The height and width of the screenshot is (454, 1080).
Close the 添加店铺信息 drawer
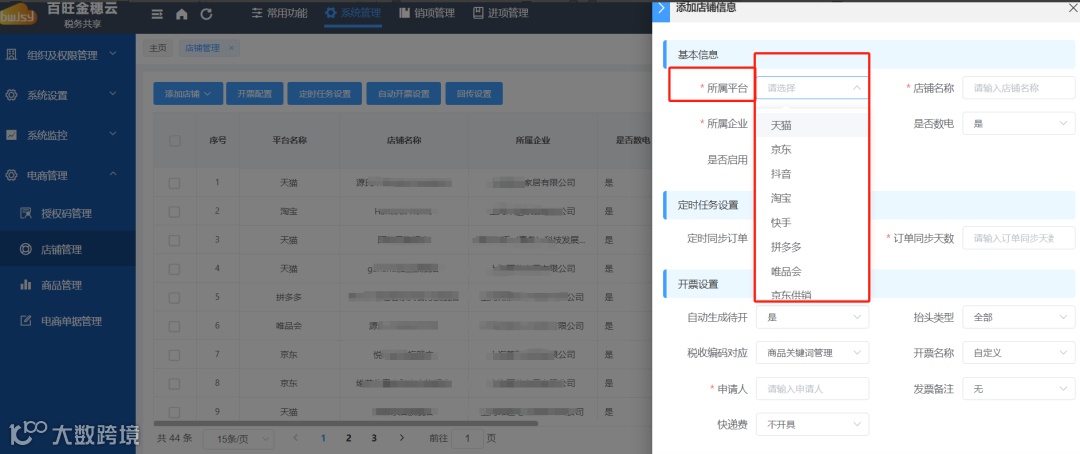pyautogui.click(x=1073, y=8)
